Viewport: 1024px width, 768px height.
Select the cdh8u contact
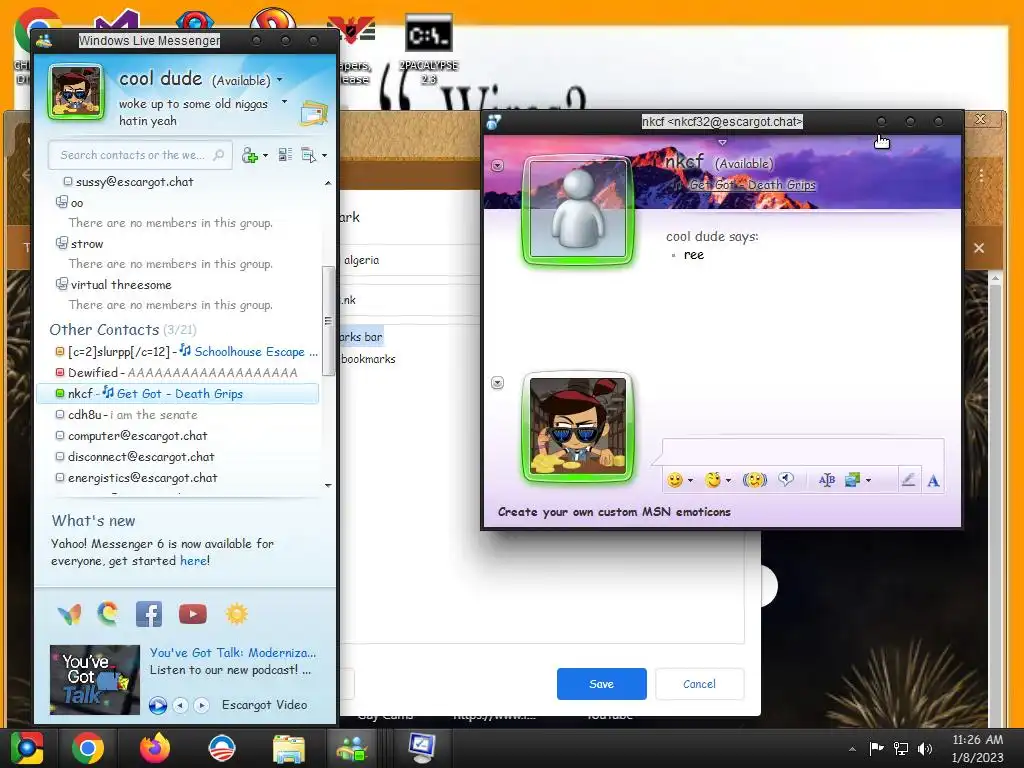(x=126, y=415)
